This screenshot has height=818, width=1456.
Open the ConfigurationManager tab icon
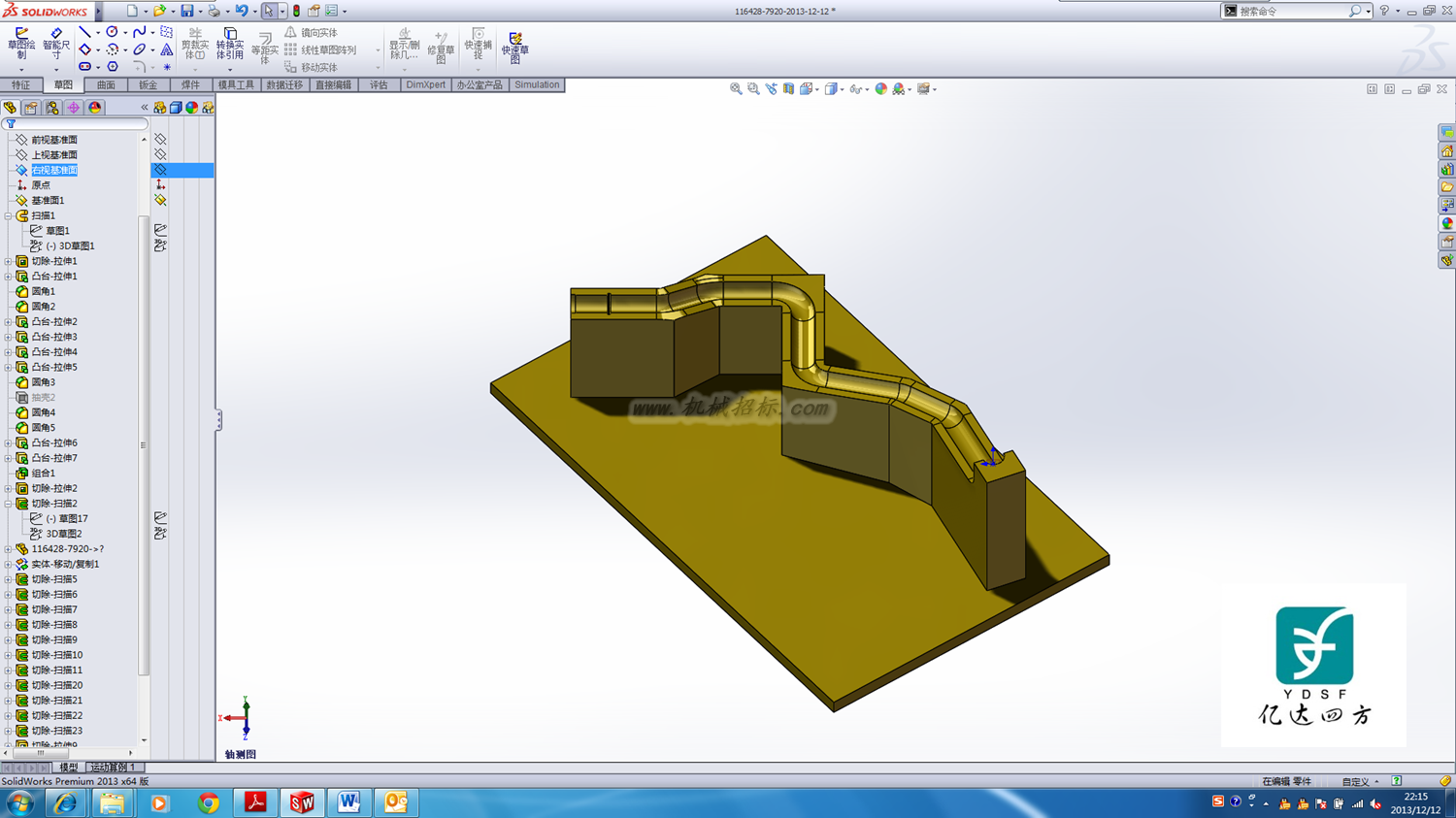[52, 108]
